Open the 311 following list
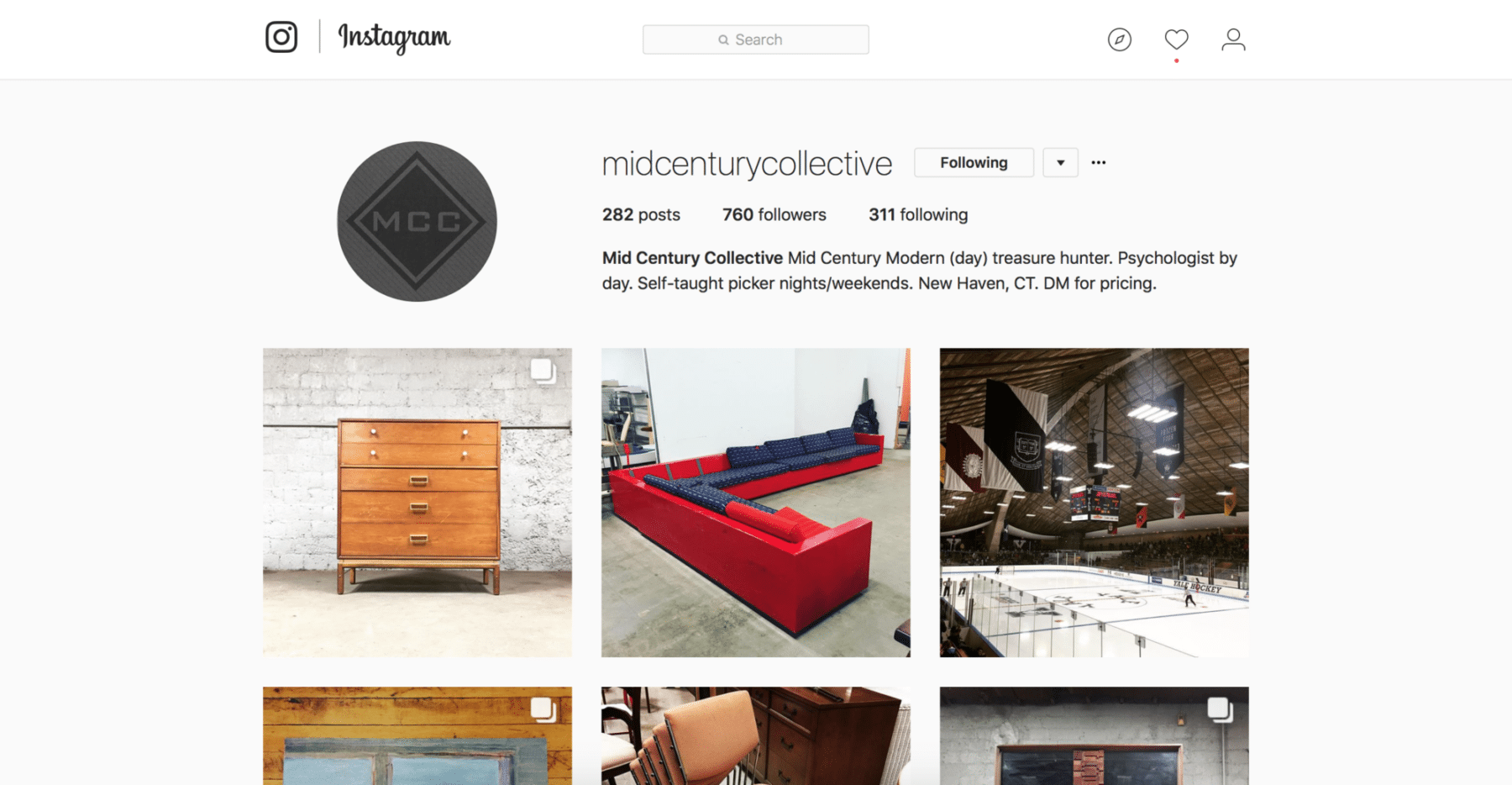1512x785 pixels. tap(918, 214)
